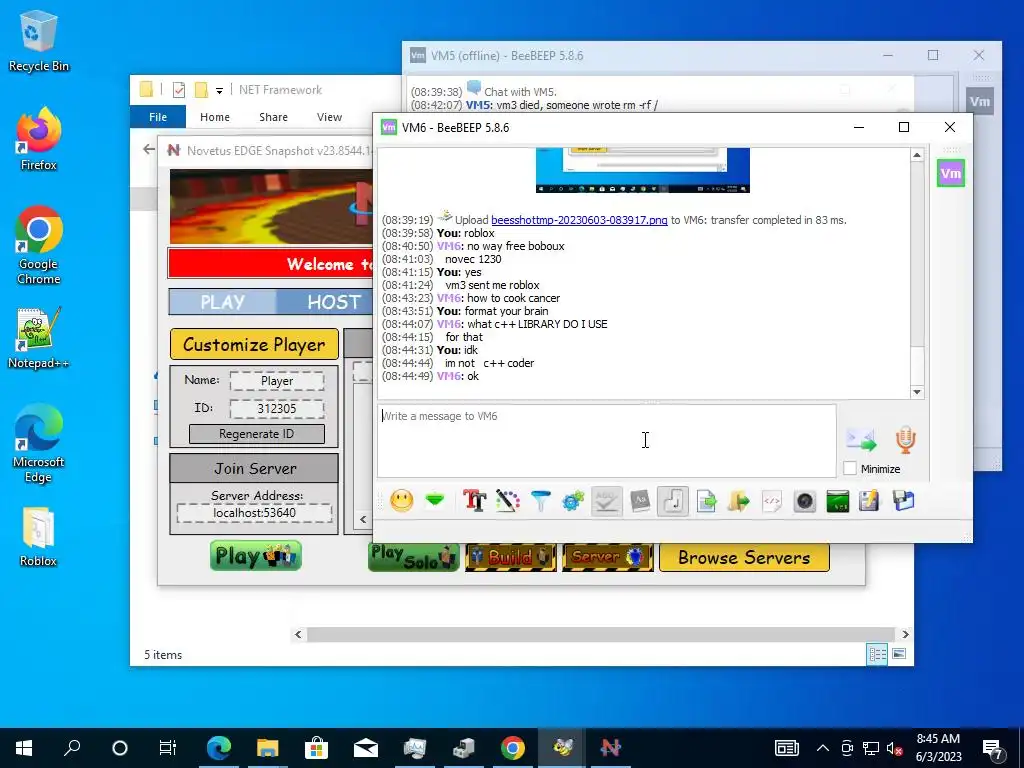Toggle spell checking ABC icon
1024x768 pixels.
click(x=607, y=501)
